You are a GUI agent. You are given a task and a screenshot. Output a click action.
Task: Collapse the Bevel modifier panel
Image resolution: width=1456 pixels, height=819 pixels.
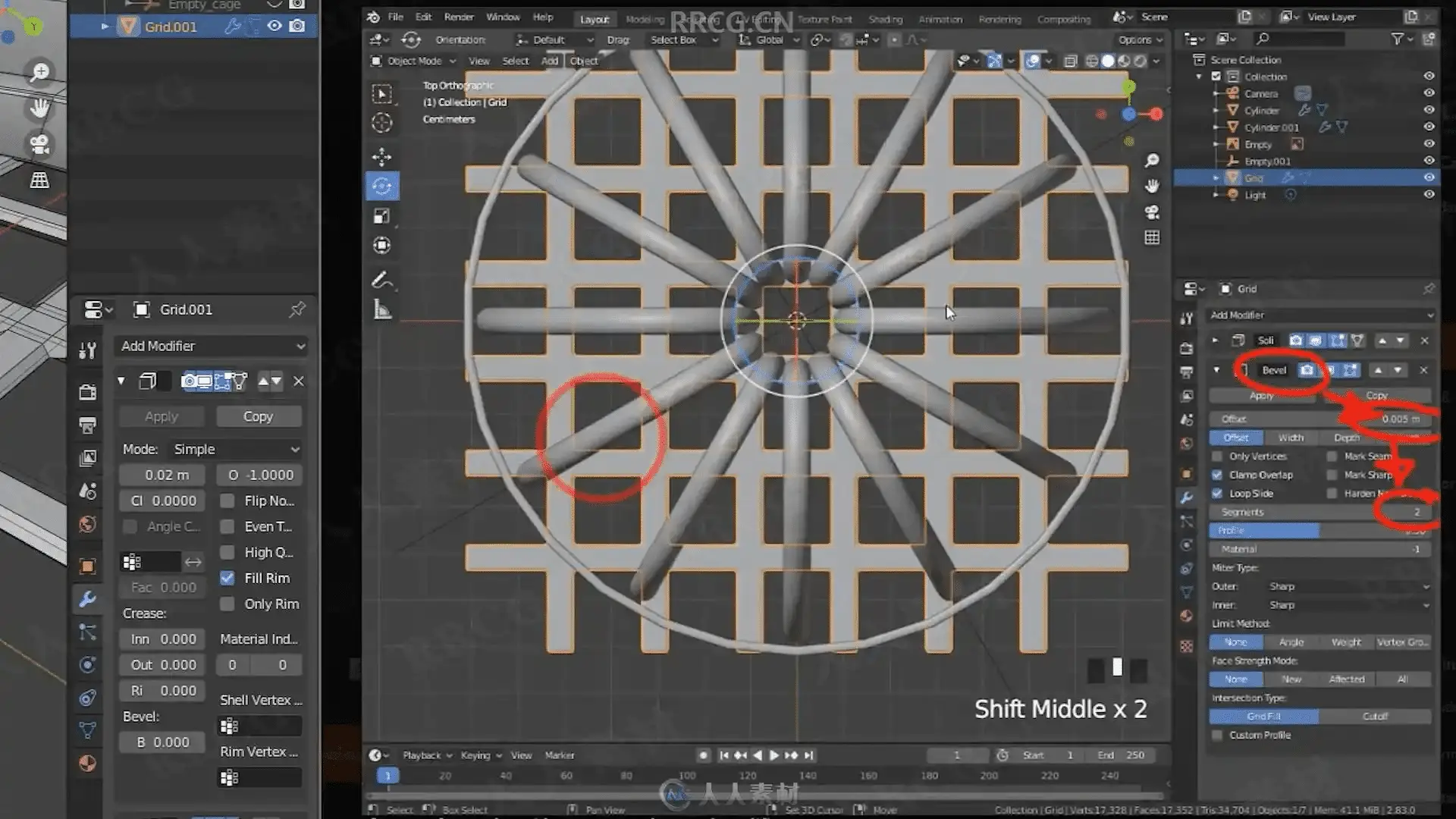[x=1216, y=370]
